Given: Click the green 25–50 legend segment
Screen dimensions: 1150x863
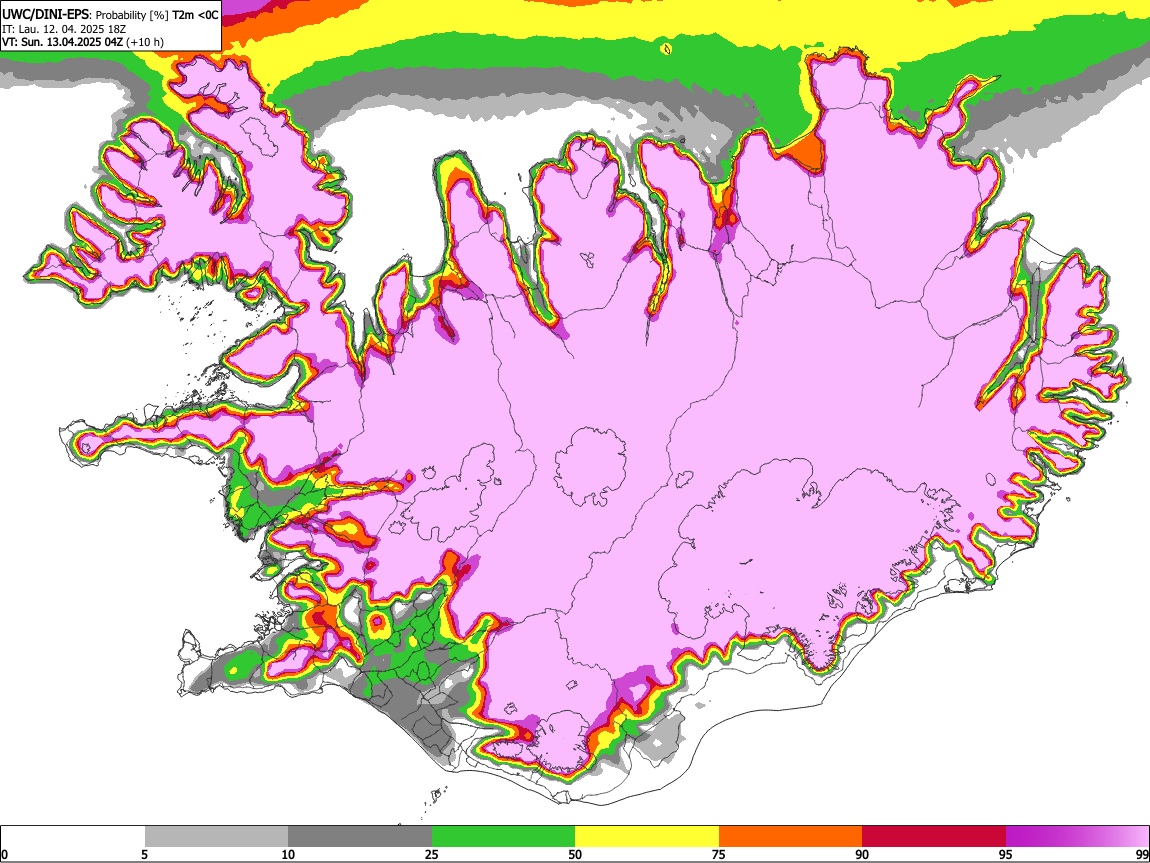Looking at the screenshot, I should 503,837.
